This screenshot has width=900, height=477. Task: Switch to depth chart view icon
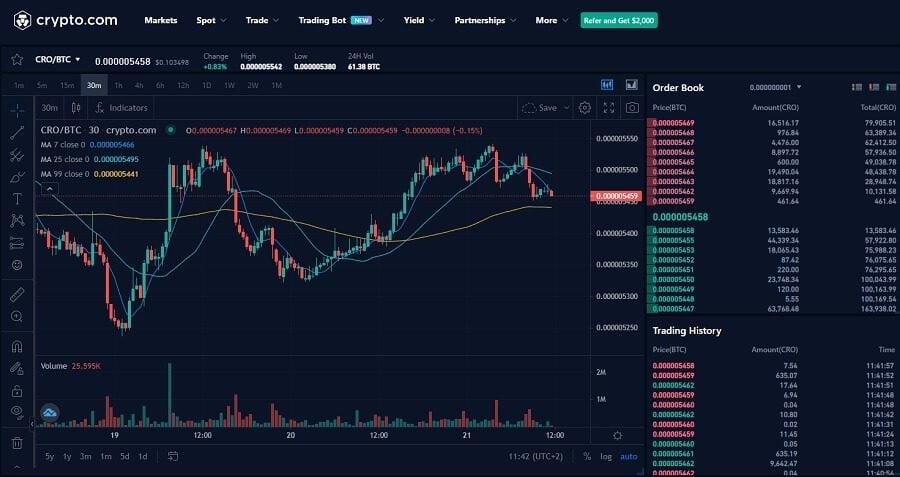click(x=631, y=85)
